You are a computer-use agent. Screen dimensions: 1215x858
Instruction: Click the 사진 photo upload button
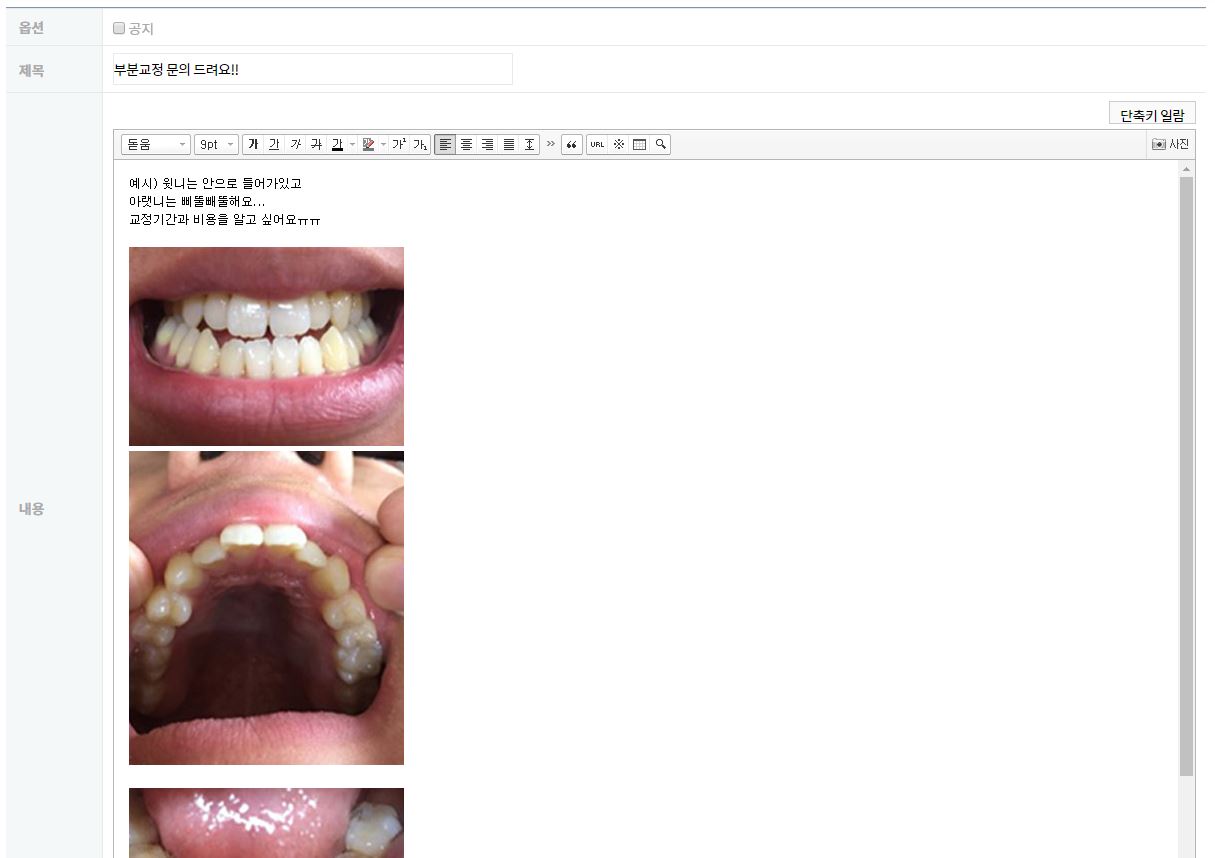click(x=1171, y=144)
